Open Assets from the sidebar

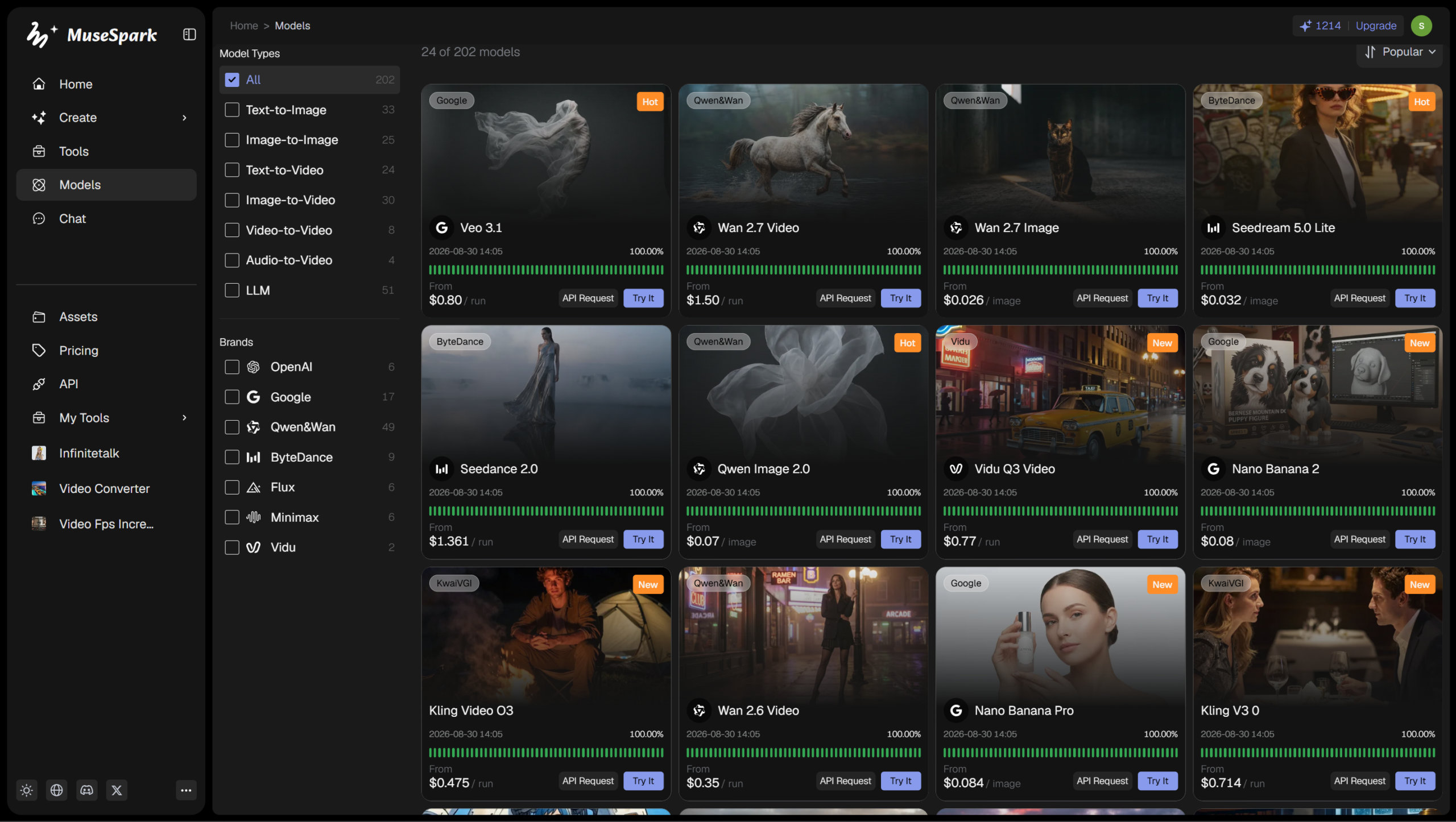point(106,317)
